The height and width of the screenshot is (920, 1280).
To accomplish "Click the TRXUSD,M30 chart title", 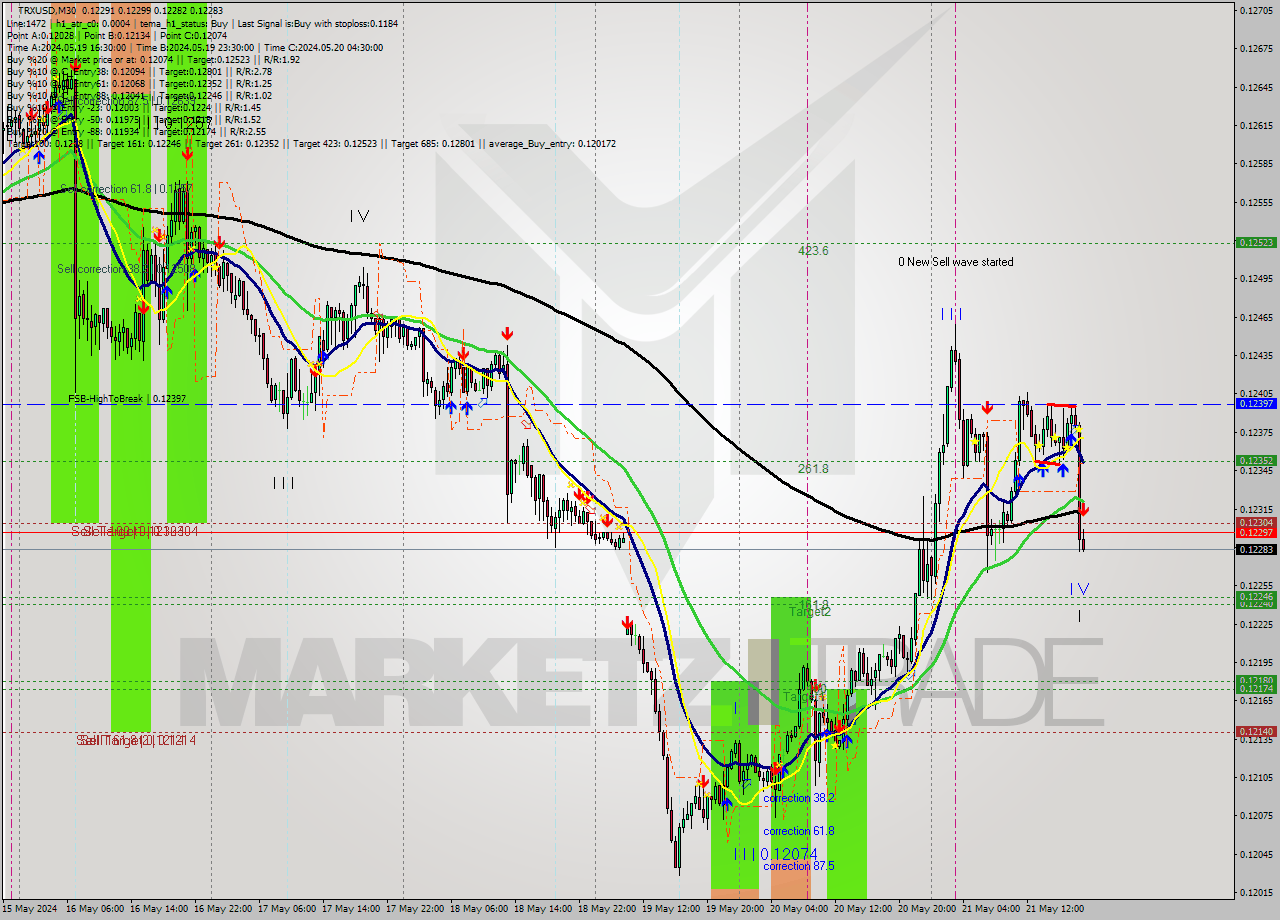I will [x=47, y=8].
